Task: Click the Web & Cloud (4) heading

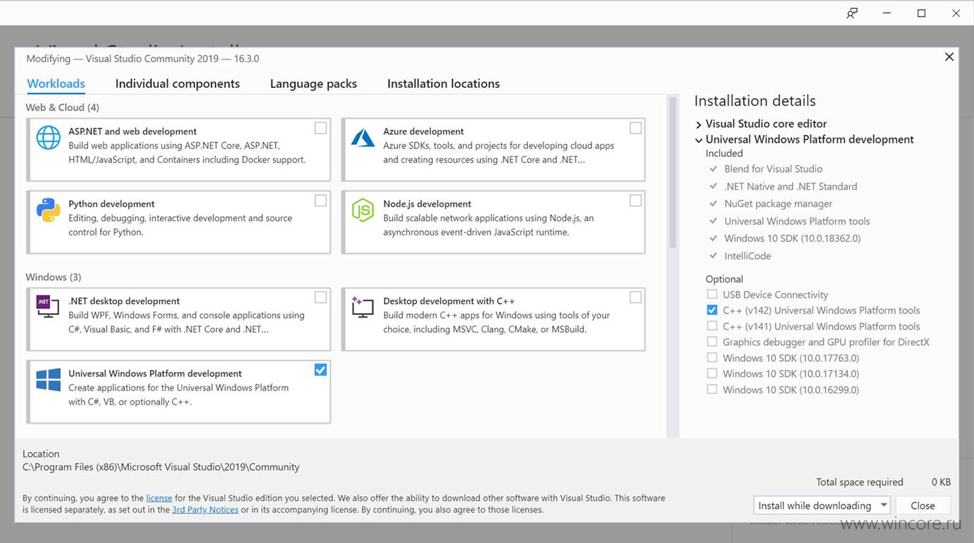Action: (x=62, y=107)
